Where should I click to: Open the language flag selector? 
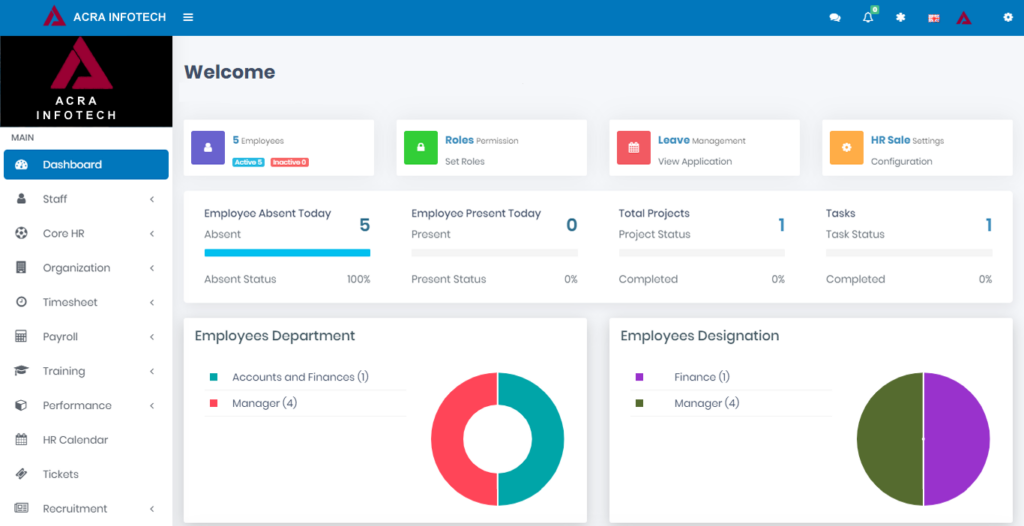click(934, 18)
